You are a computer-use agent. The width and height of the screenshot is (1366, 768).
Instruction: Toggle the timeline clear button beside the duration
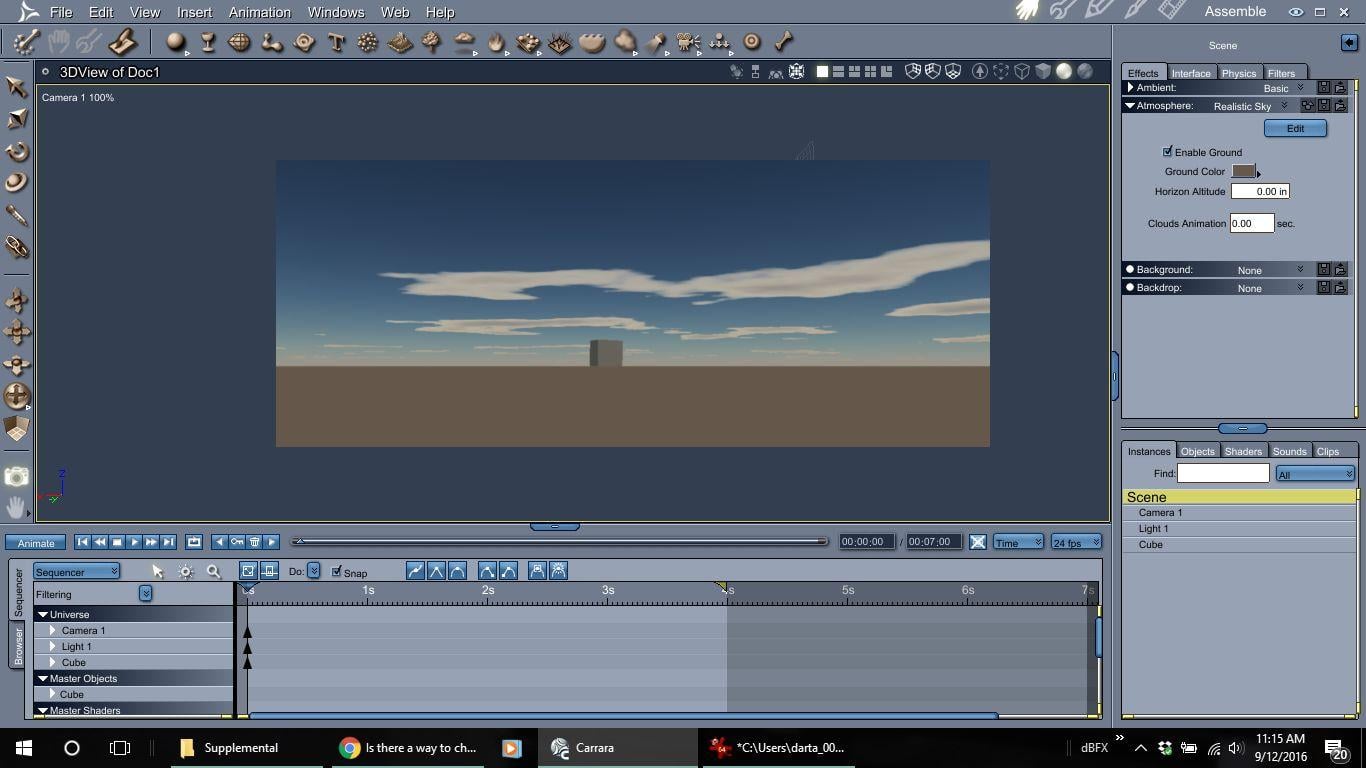point(978,542)
